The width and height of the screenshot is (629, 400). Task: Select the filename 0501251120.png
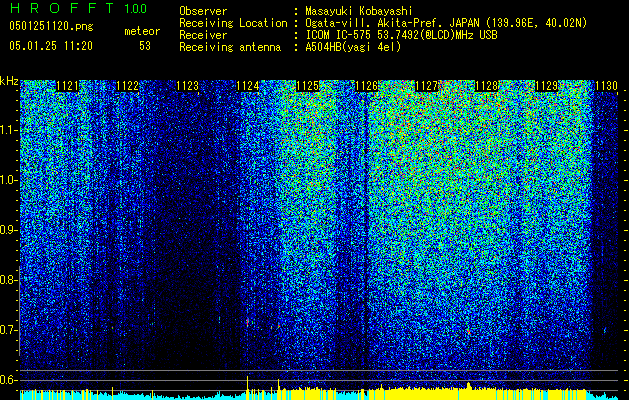coord(51,27)
